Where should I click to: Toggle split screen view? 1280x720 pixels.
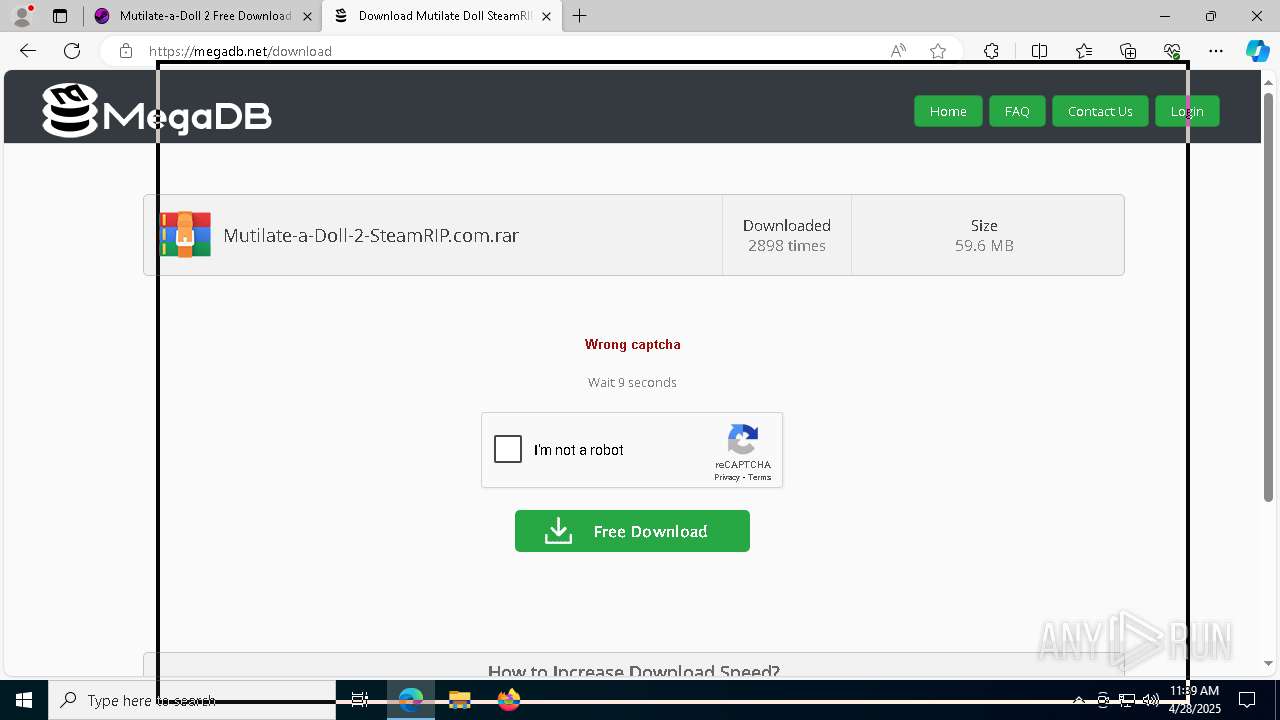[1039, 51]
